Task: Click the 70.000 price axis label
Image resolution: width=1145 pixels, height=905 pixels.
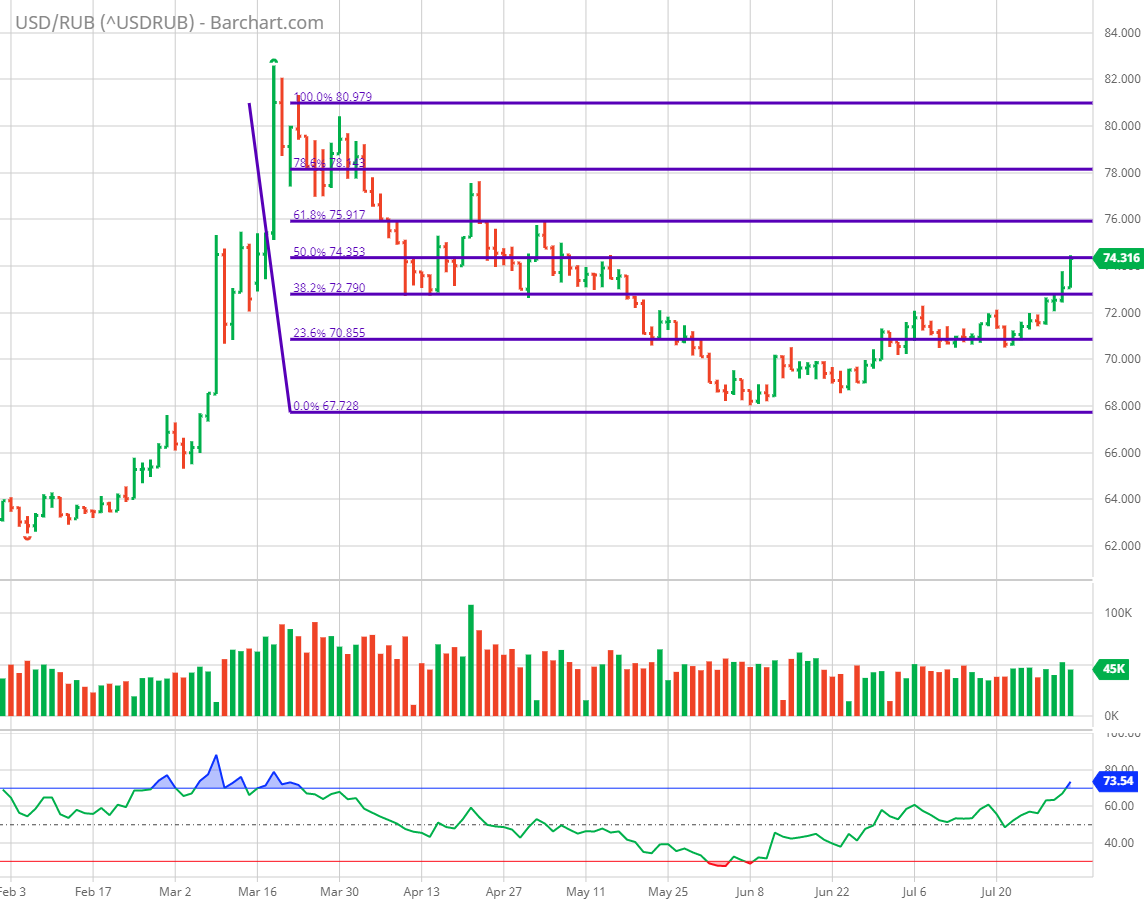Action: point(1122,359)
